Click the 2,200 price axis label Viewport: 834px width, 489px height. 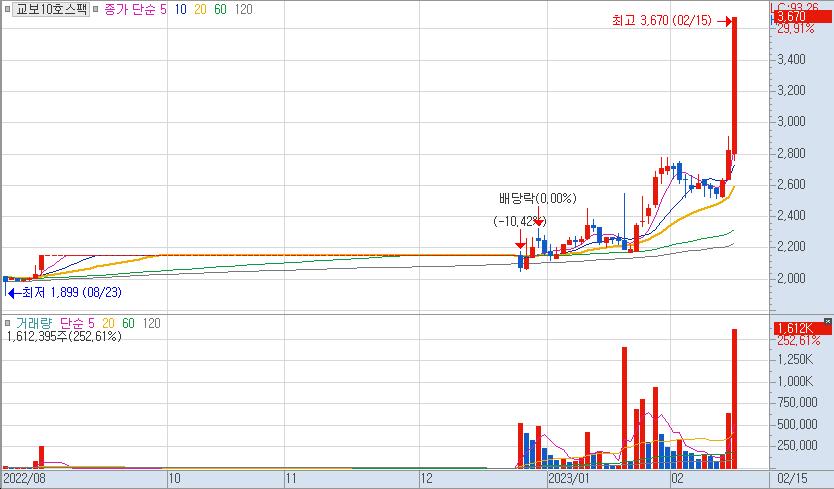tap(791, 247)
